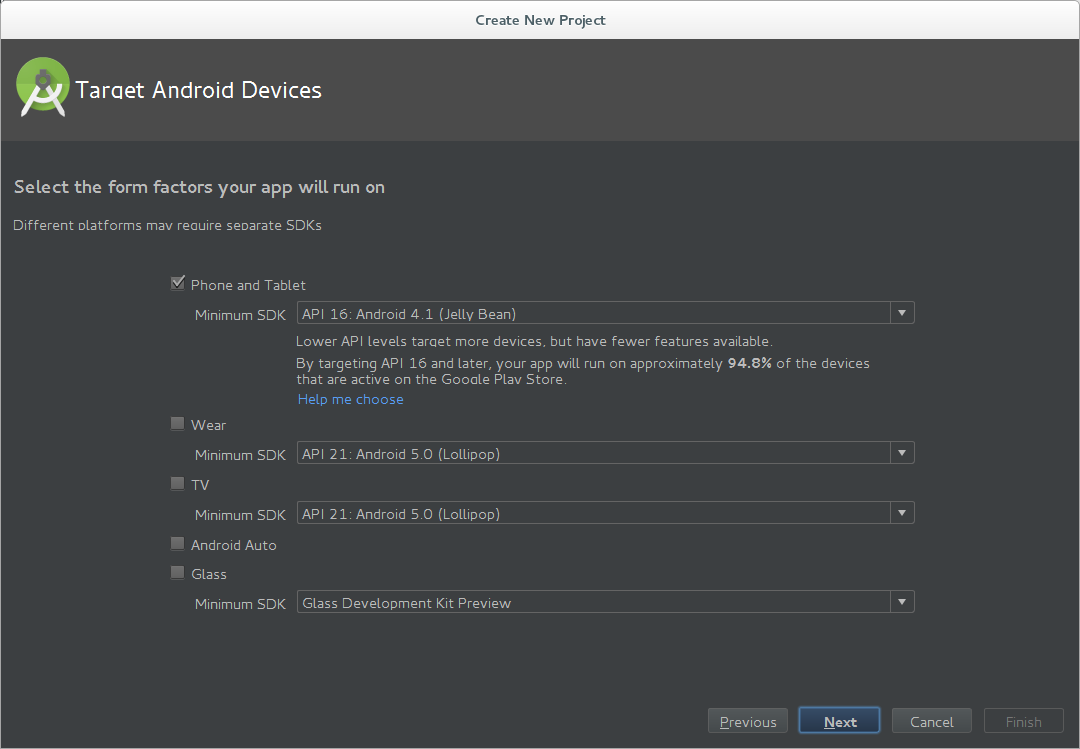Click the Android Studio logo icon
Viewport: 1080px width, 749px height.
tap(43, 87)
